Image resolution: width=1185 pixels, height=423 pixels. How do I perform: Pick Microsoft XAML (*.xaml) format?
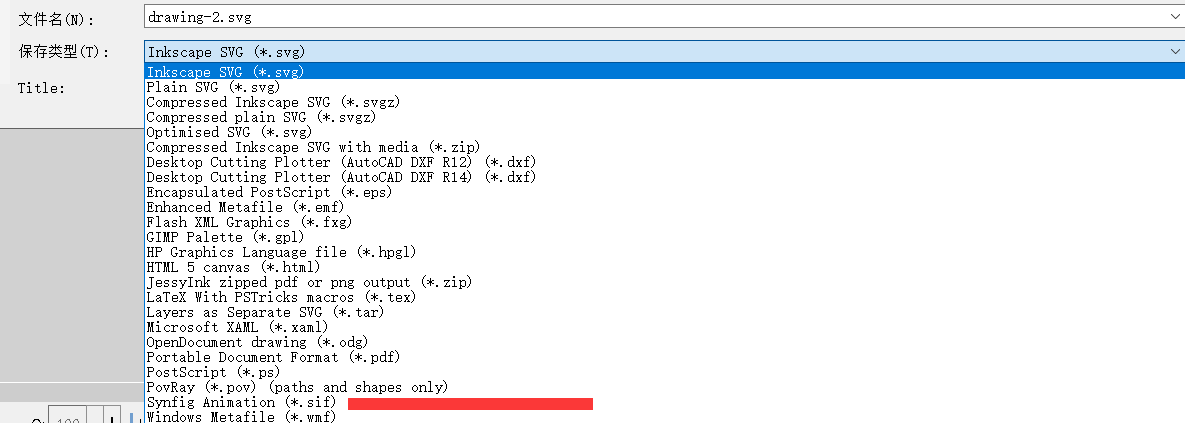pos(237,327)
